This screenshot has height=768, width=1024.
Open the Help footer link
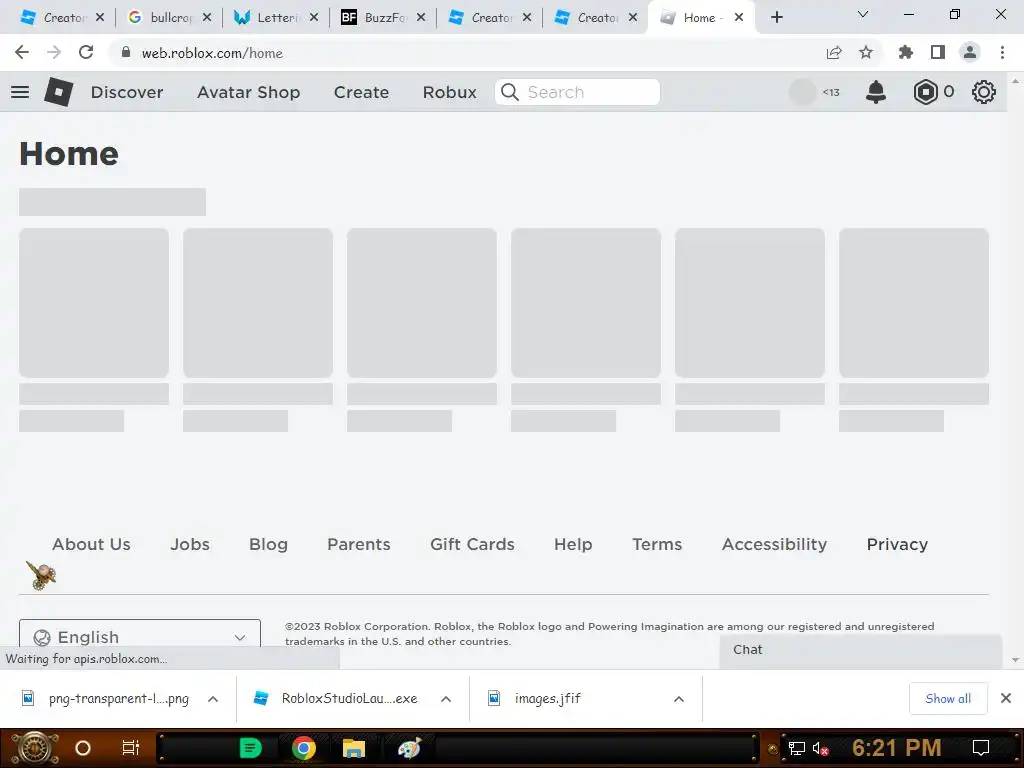[573, 544]
